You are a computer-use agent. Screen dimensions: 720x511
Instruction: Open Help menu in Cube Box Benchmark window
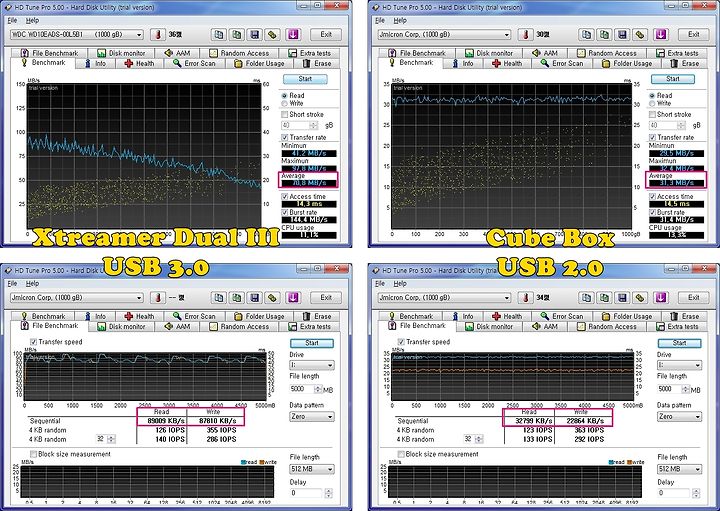400,21
